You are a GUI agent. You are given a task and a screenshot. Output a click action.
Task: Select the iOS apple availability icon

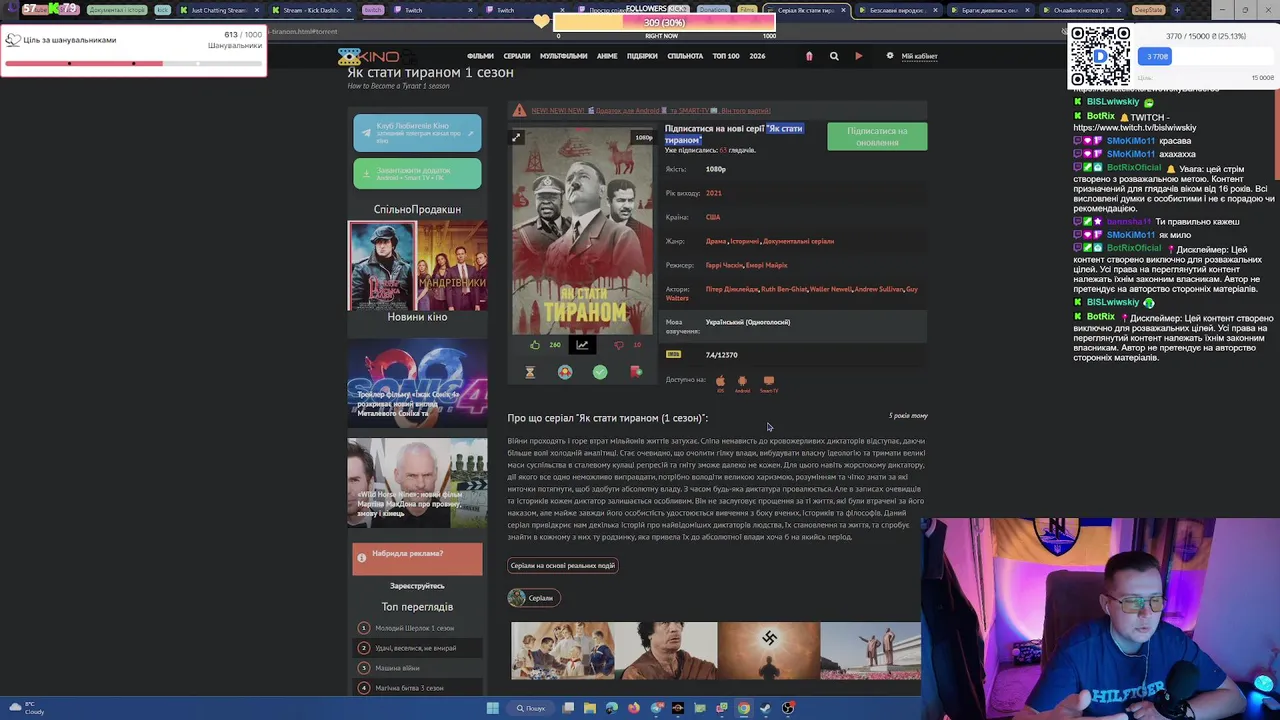(720, 382)
